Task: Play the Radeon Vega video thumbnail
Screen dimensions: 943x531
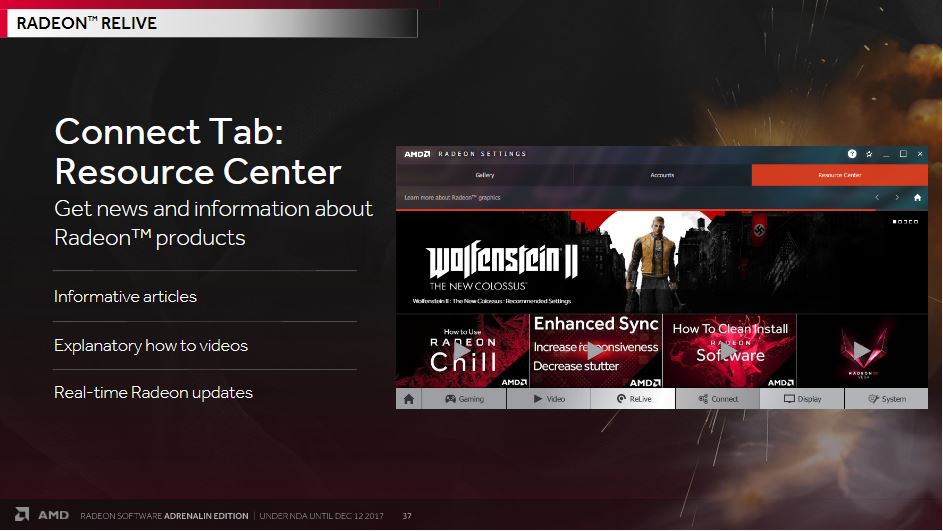Action: coord(862,351)
